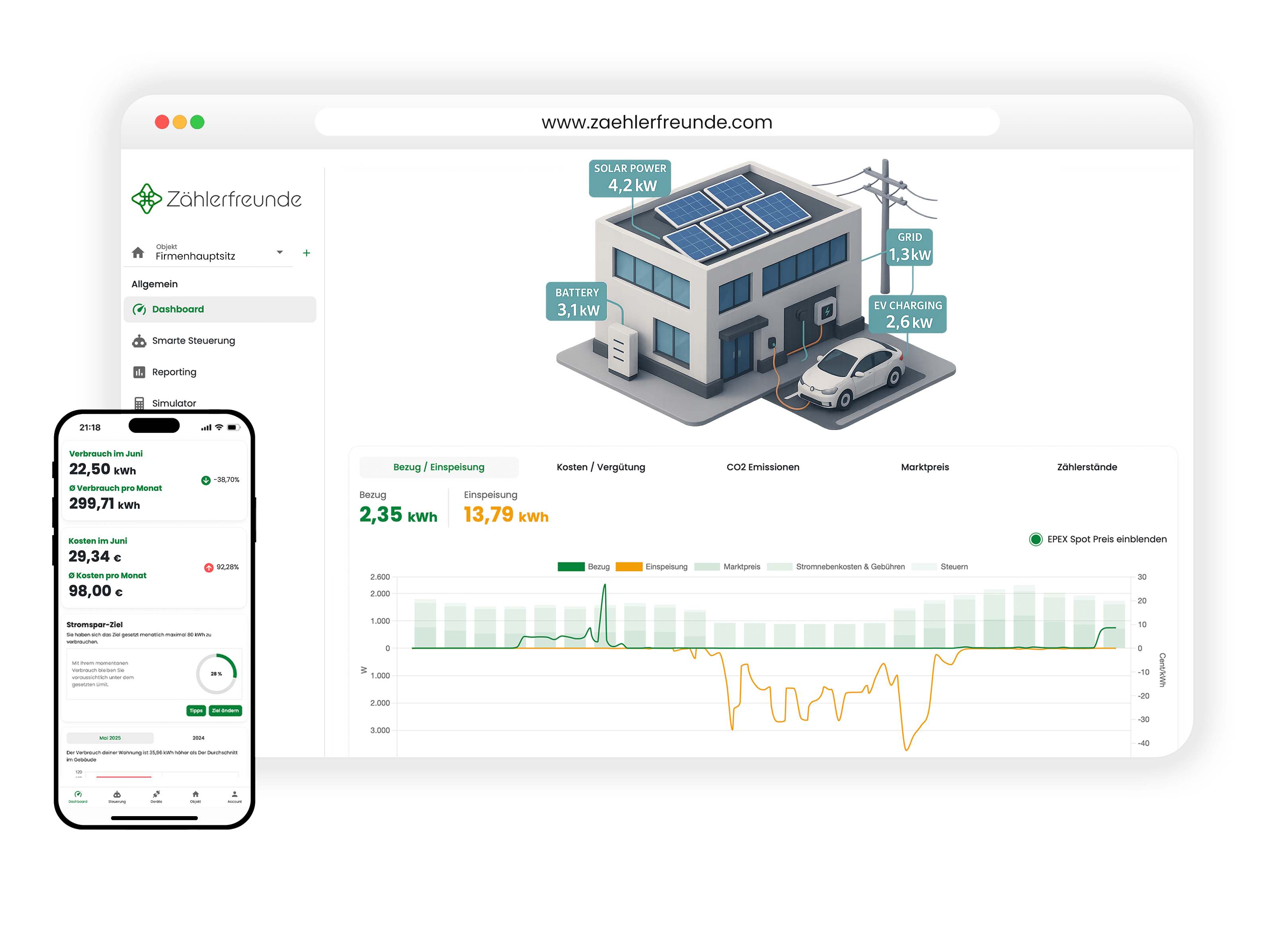The width and height of the screenshot is (1288, 930).
Task: Click the browser address bar www.zaehlerfreunde.com
Action: [657, 121]
